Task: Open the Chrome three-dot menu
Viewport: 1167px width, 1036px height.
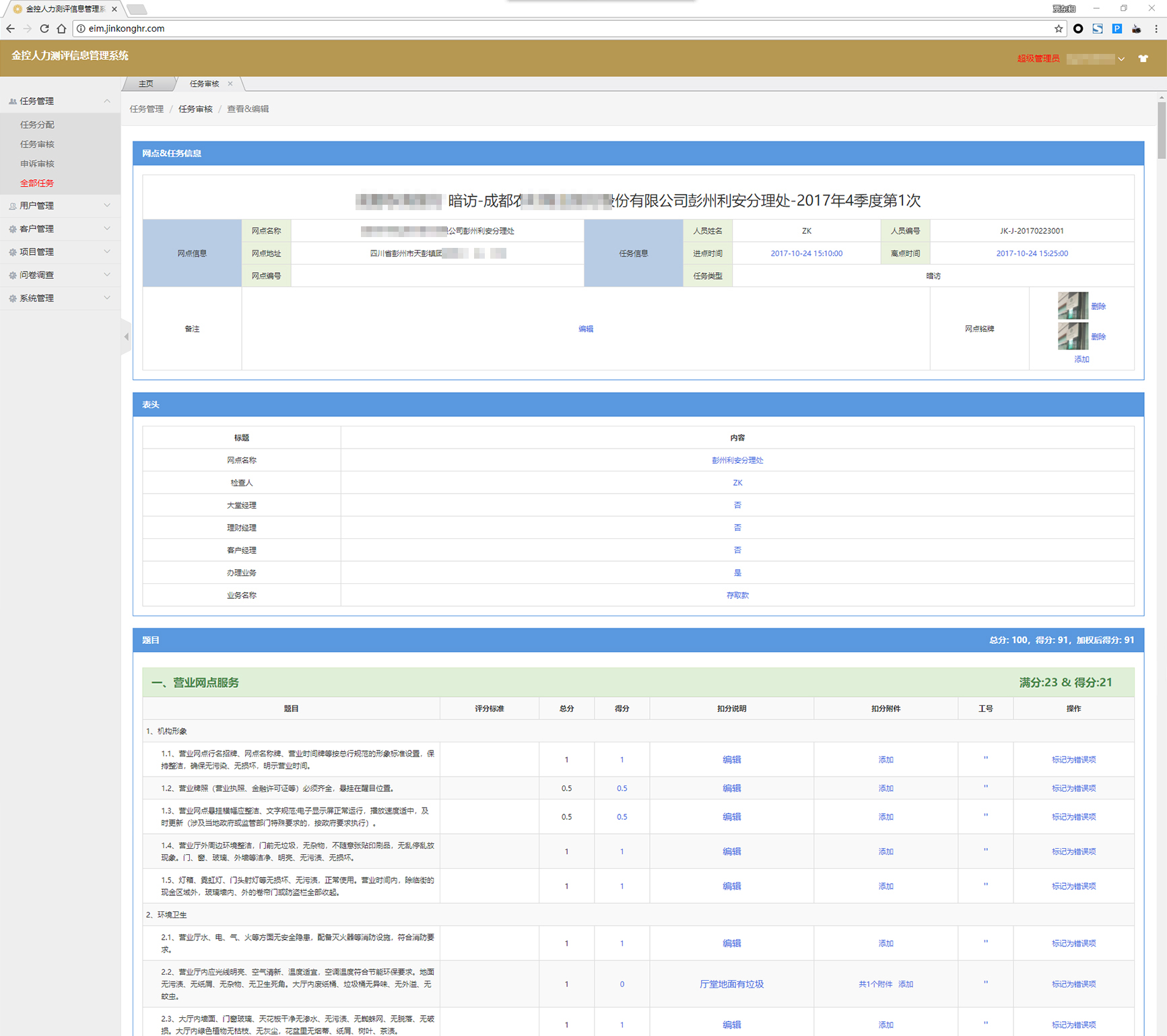Action: [x=1156, y=28]
